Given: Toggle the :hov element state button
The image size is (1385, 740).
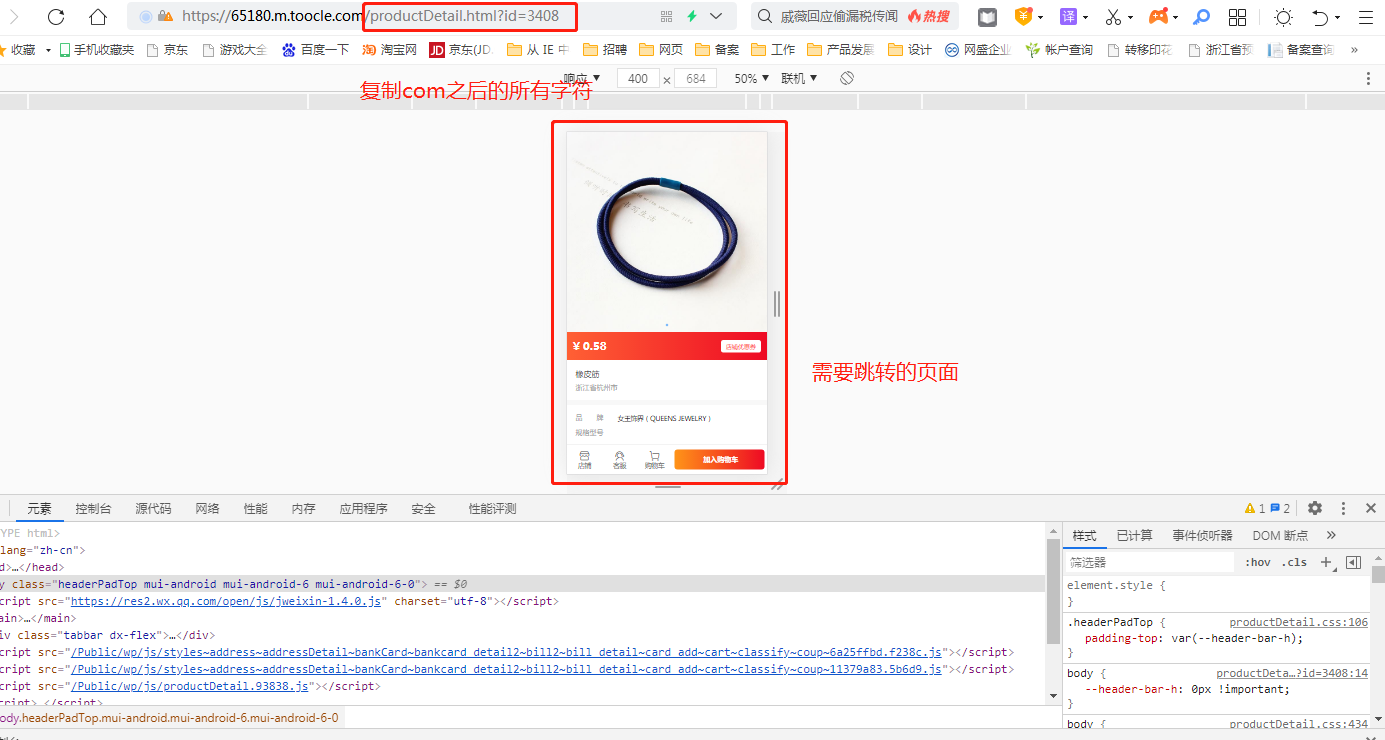Looking at the screenshot, I should pos(1258,563).
